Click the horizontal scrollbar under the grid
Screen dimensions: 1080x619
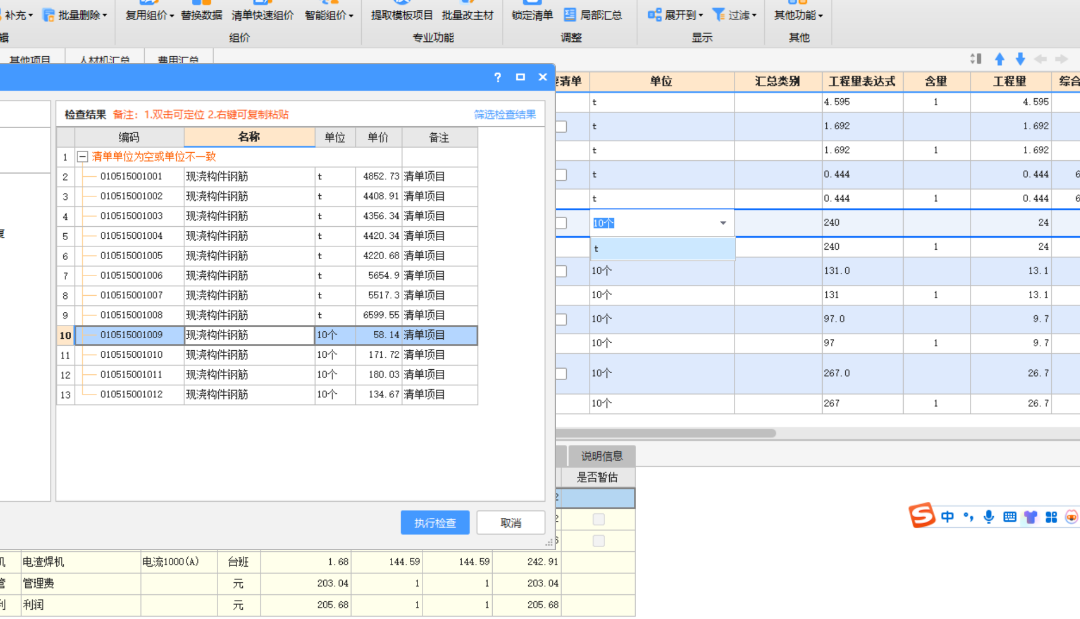point(665,433)
